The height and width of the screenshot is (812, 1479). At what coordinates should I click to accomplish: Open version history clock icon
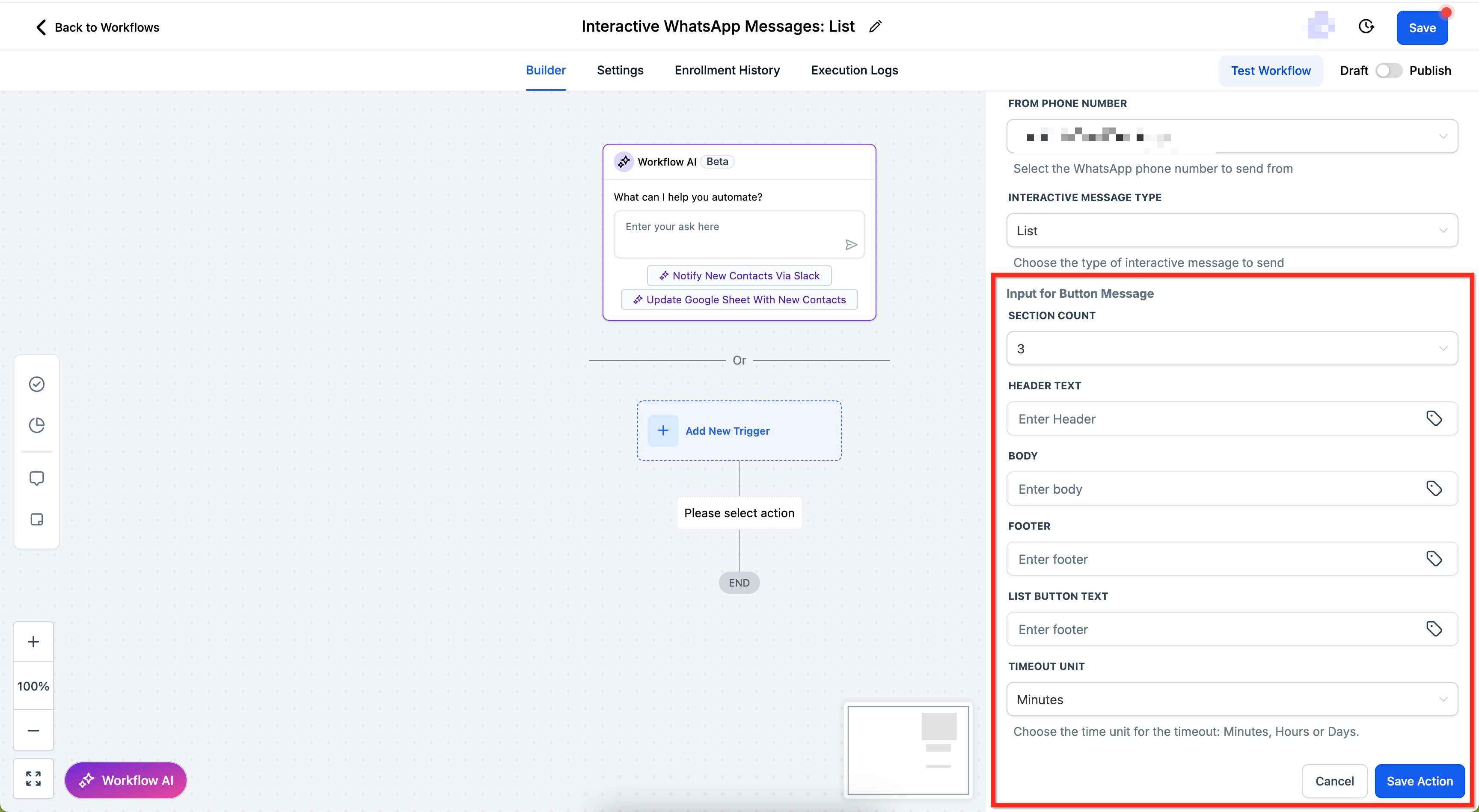[x=1366, y=27]
